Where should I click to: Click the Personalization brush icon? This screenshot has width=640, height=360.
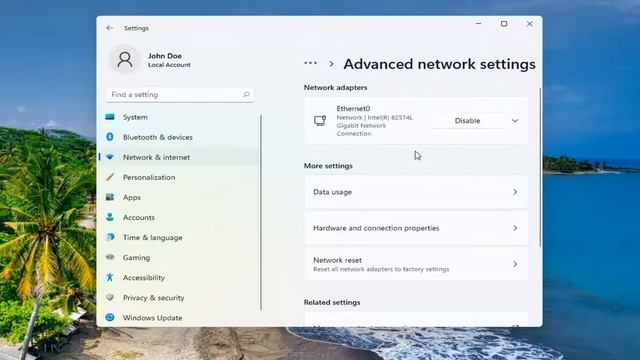coord(110,177)
